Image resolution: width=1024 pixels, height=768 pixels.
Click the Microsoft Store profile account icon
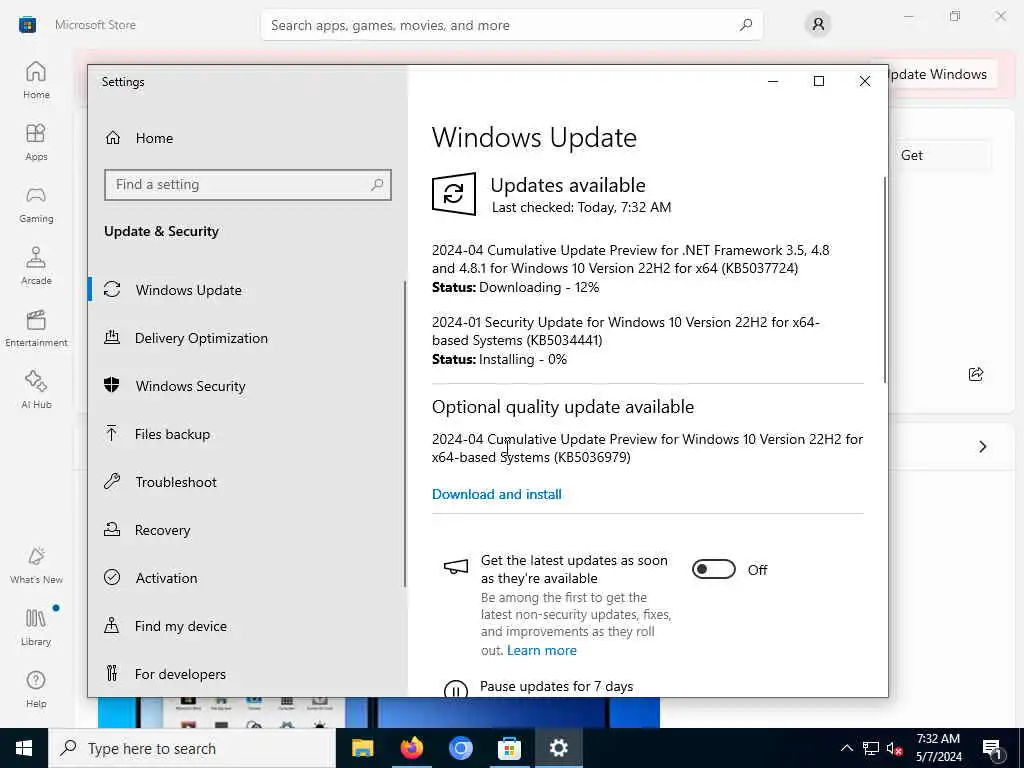pyautogui.click(x=818, y=25)
